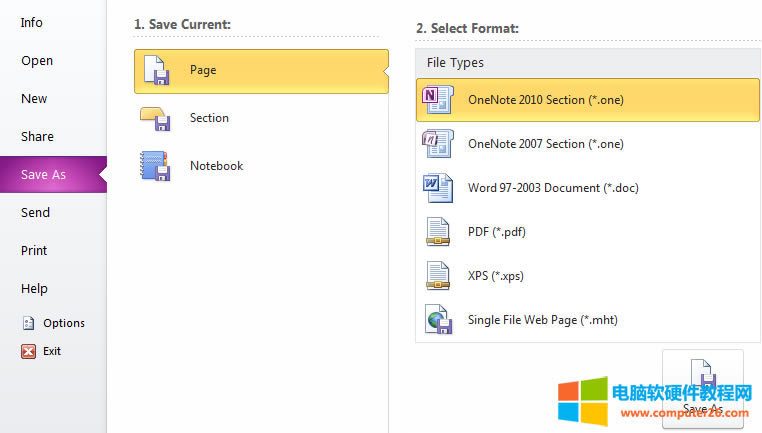Select New in the backstage menu
Image resolution: width=762 pixels, height=433 pixels.
pyautogui.click(x=34, y=98)
